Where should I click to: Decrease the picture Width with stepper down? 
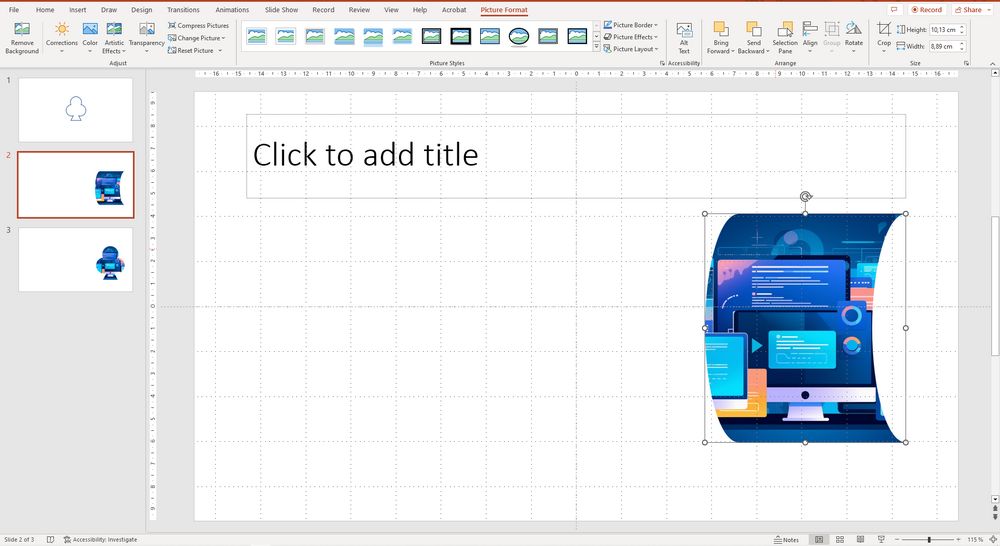pyautogui.click(x=962, y=48)
